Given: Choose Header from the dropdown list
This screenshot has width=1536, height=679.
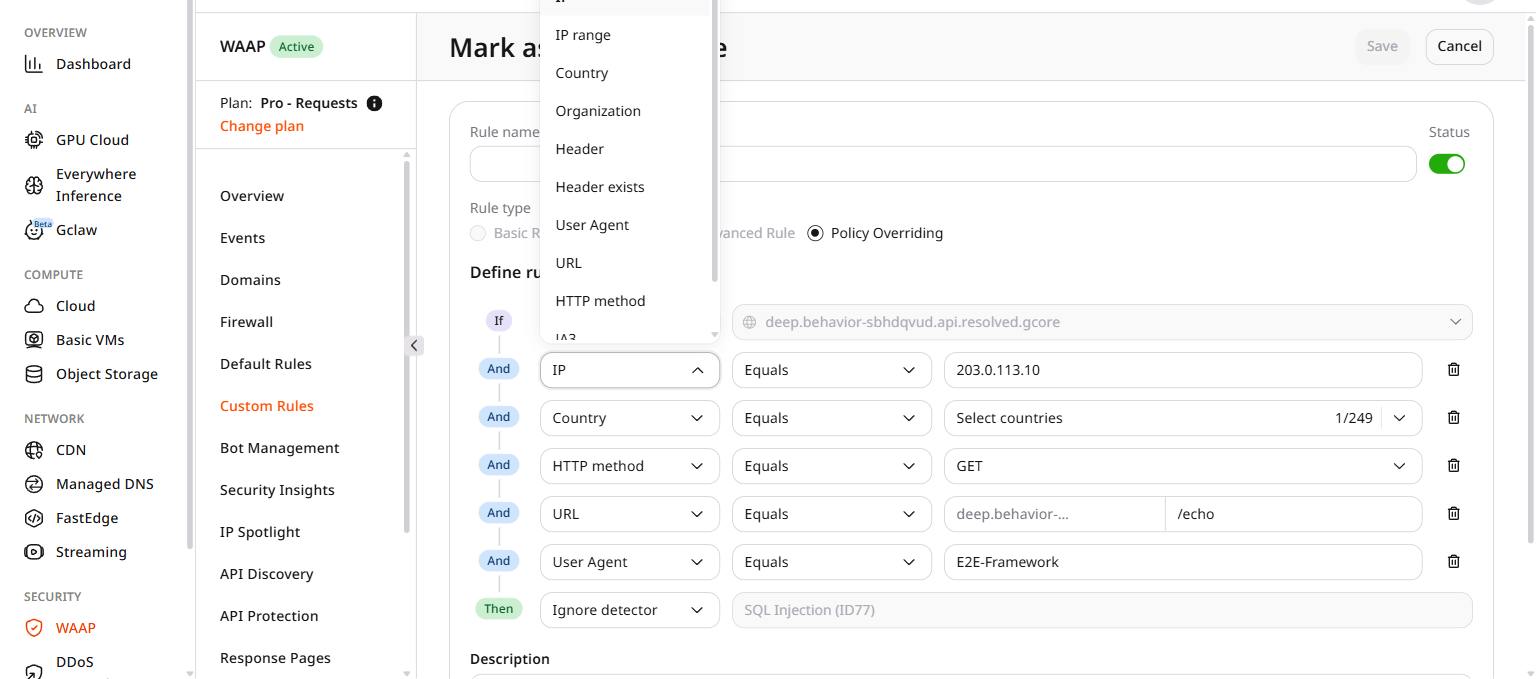Looking at the screenshot, I should click(625, 149).
